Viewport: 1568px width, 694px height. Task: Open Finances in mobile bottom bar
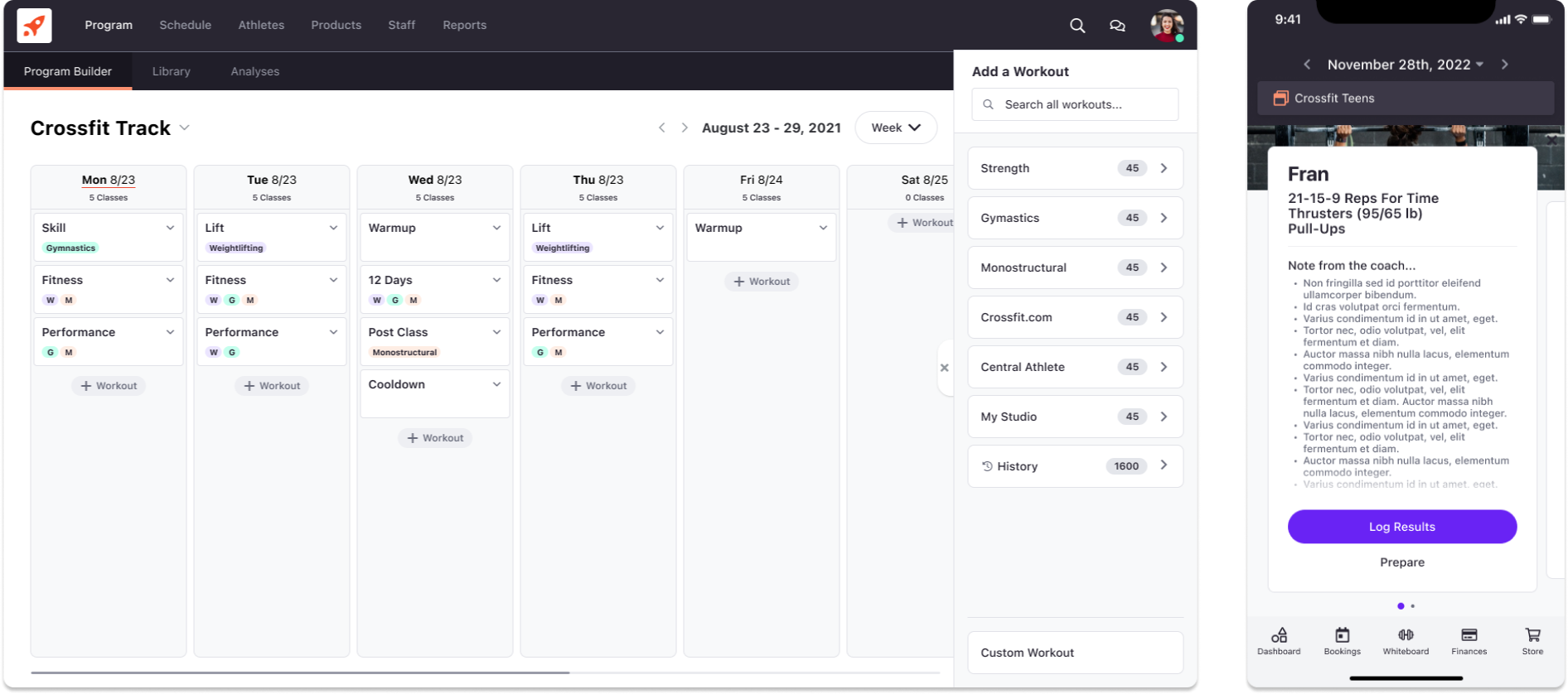click(x=1469, y=641)
